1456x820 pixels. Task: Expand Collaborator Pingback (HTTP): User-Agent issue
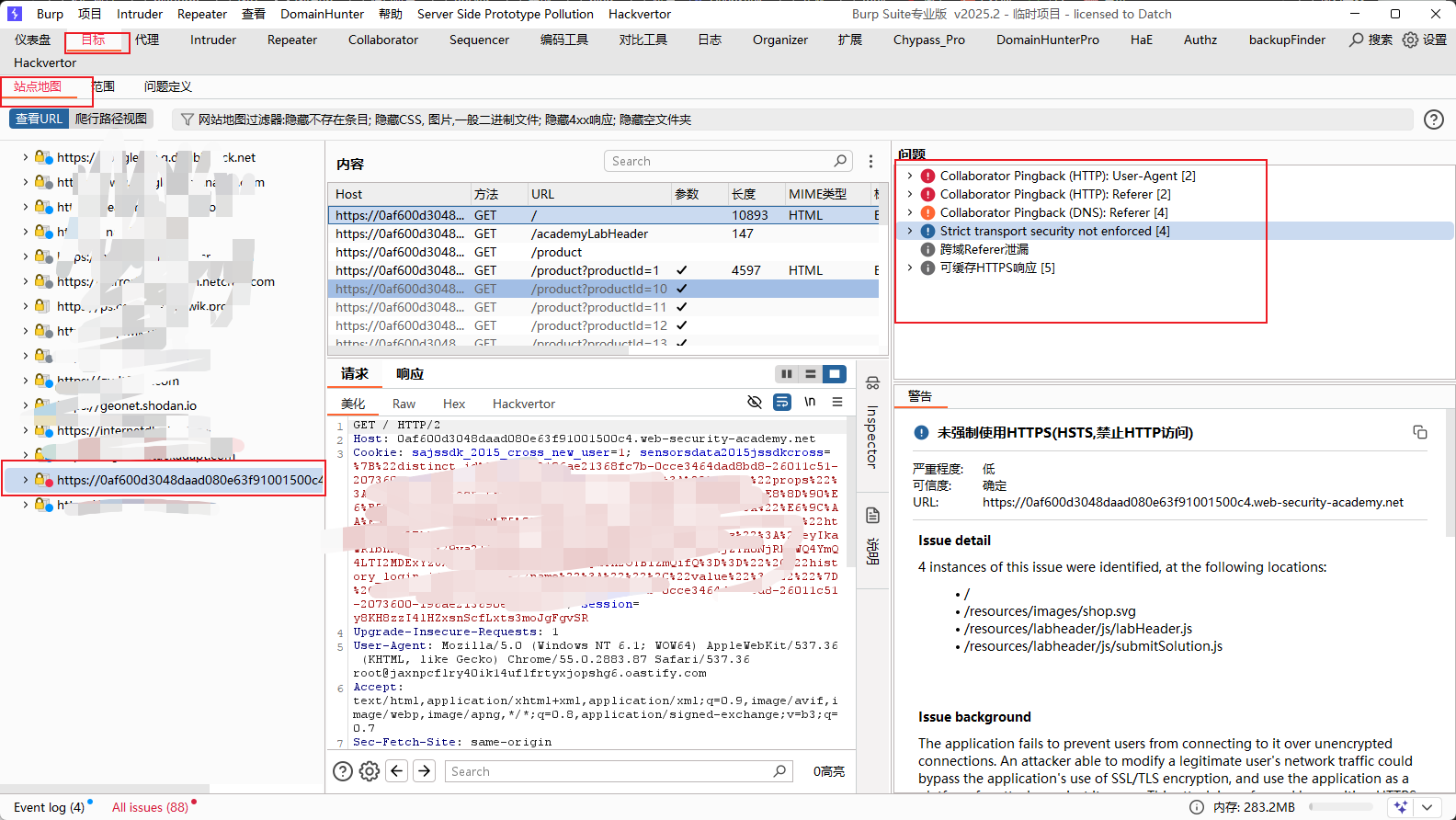pos(910,176)
